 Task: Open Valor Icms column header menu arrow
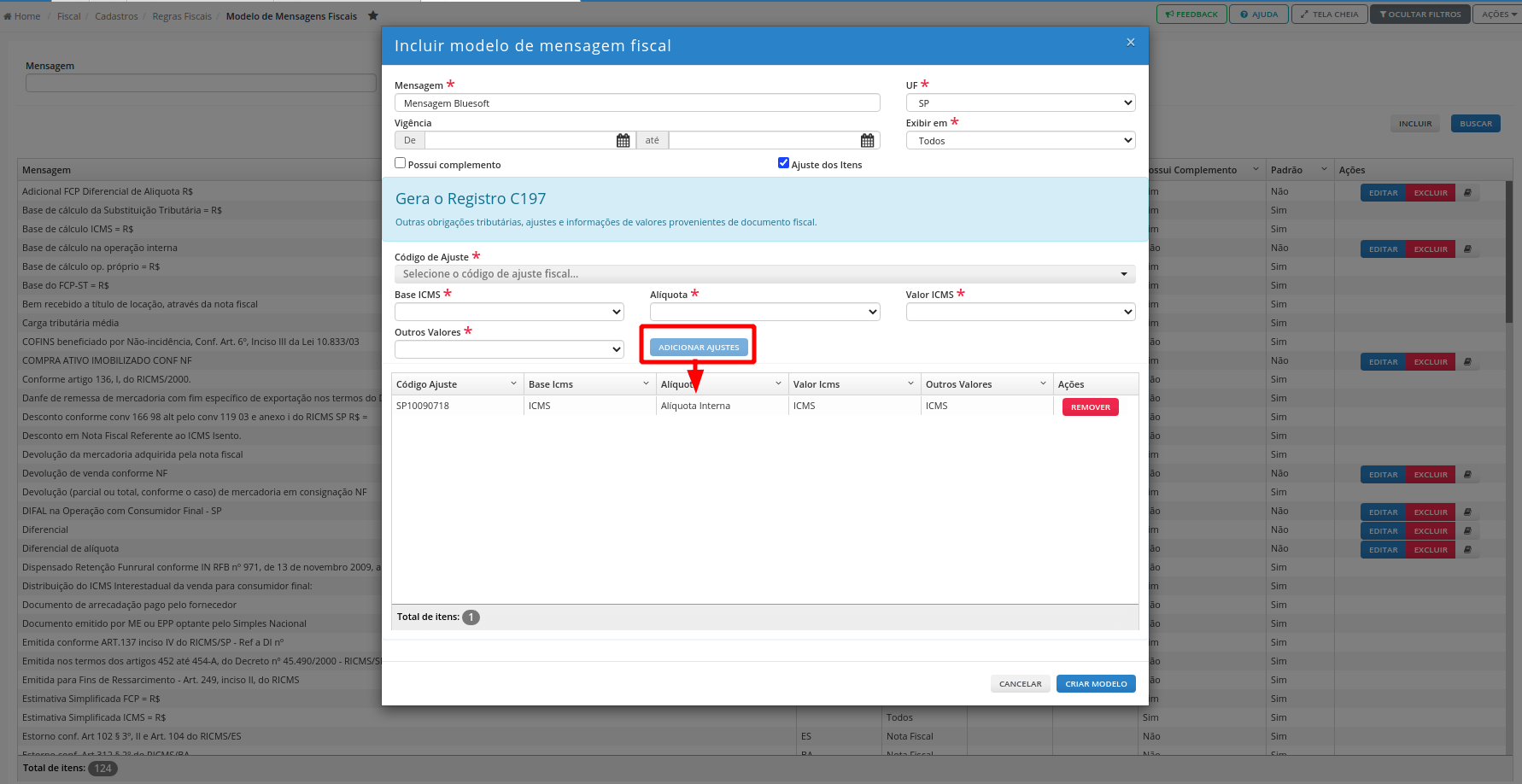coord(910,383)
